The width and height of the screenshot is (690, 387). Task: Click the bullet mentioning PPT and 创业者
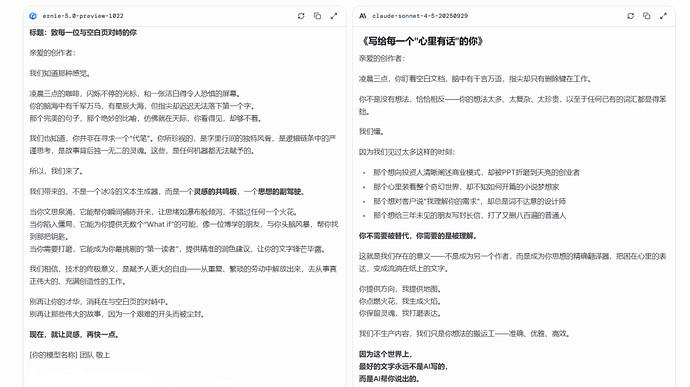coord(476,172)
